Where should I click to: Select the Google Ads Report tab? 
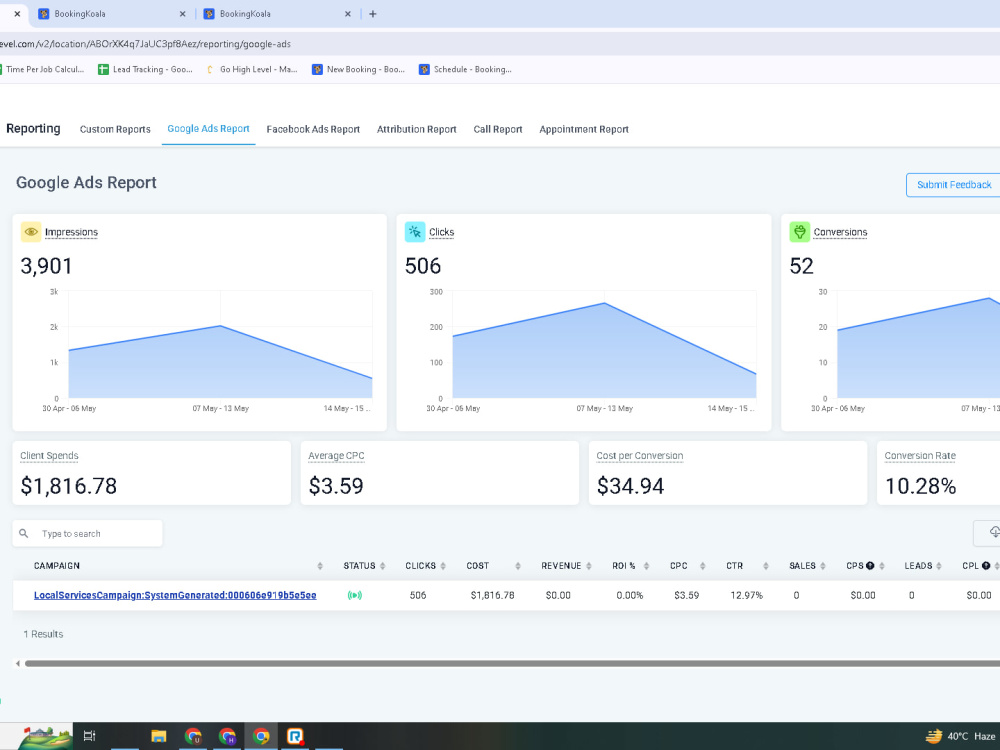(x=209, y=128)
